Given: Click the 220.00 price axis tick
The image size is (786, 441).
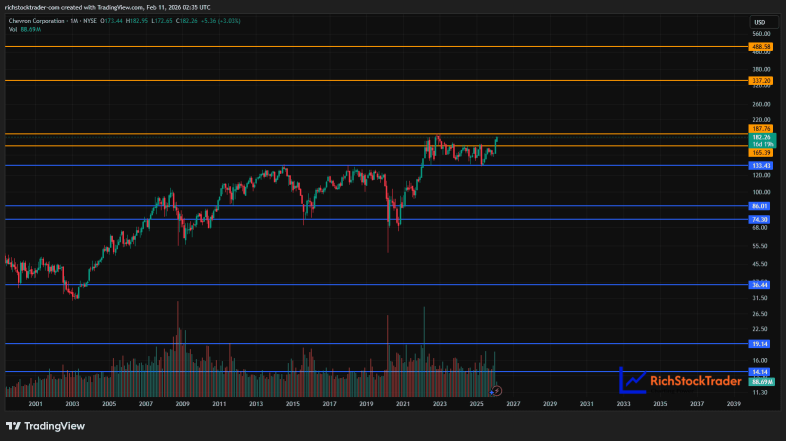Looking at the screenshot, I should tap(760, 120).
